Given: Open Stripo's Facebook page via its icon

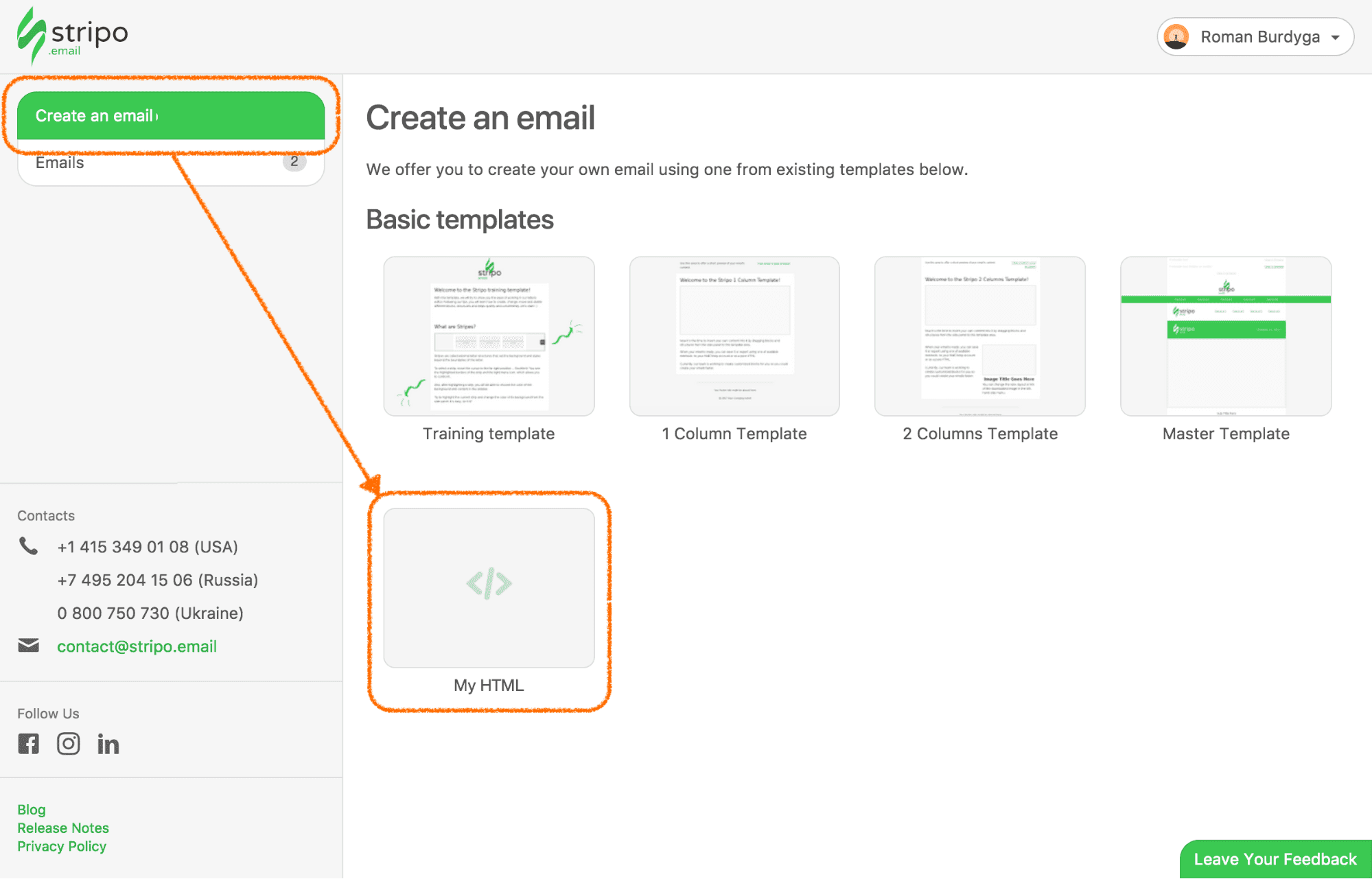Looking at the screenshot, I should pos(28,743).
